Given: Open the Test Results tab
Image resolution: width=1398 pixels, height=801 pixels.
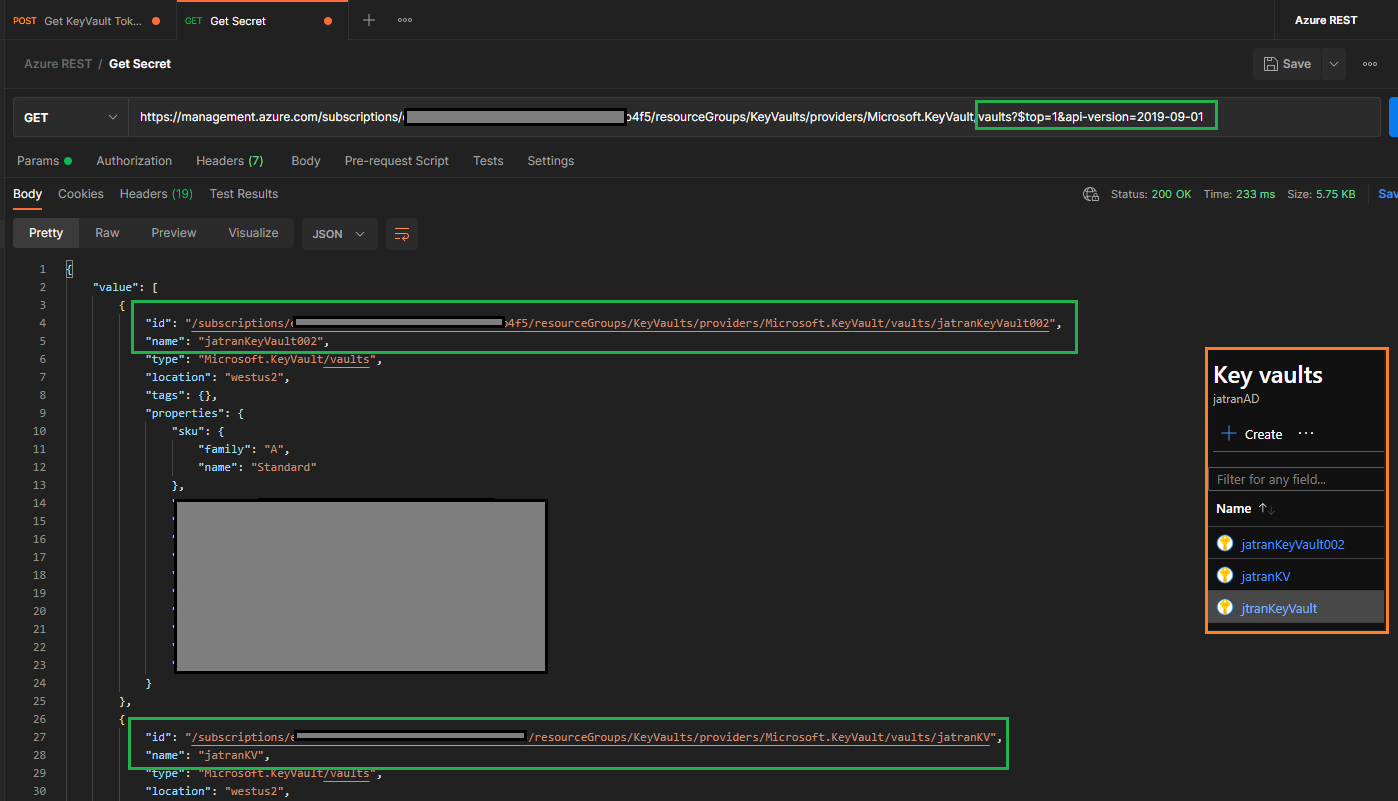Looking at the screenshot, I should coord(243,193).
